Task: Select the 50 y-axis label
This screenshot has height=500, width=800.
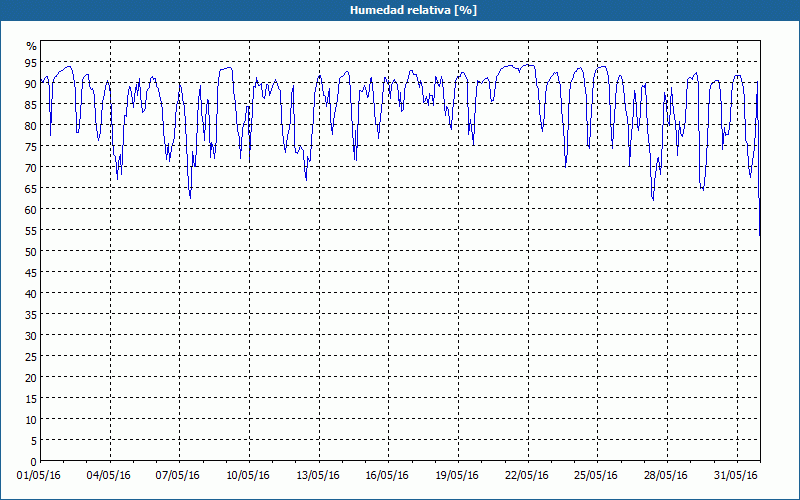Action: (x=31, y=252)
